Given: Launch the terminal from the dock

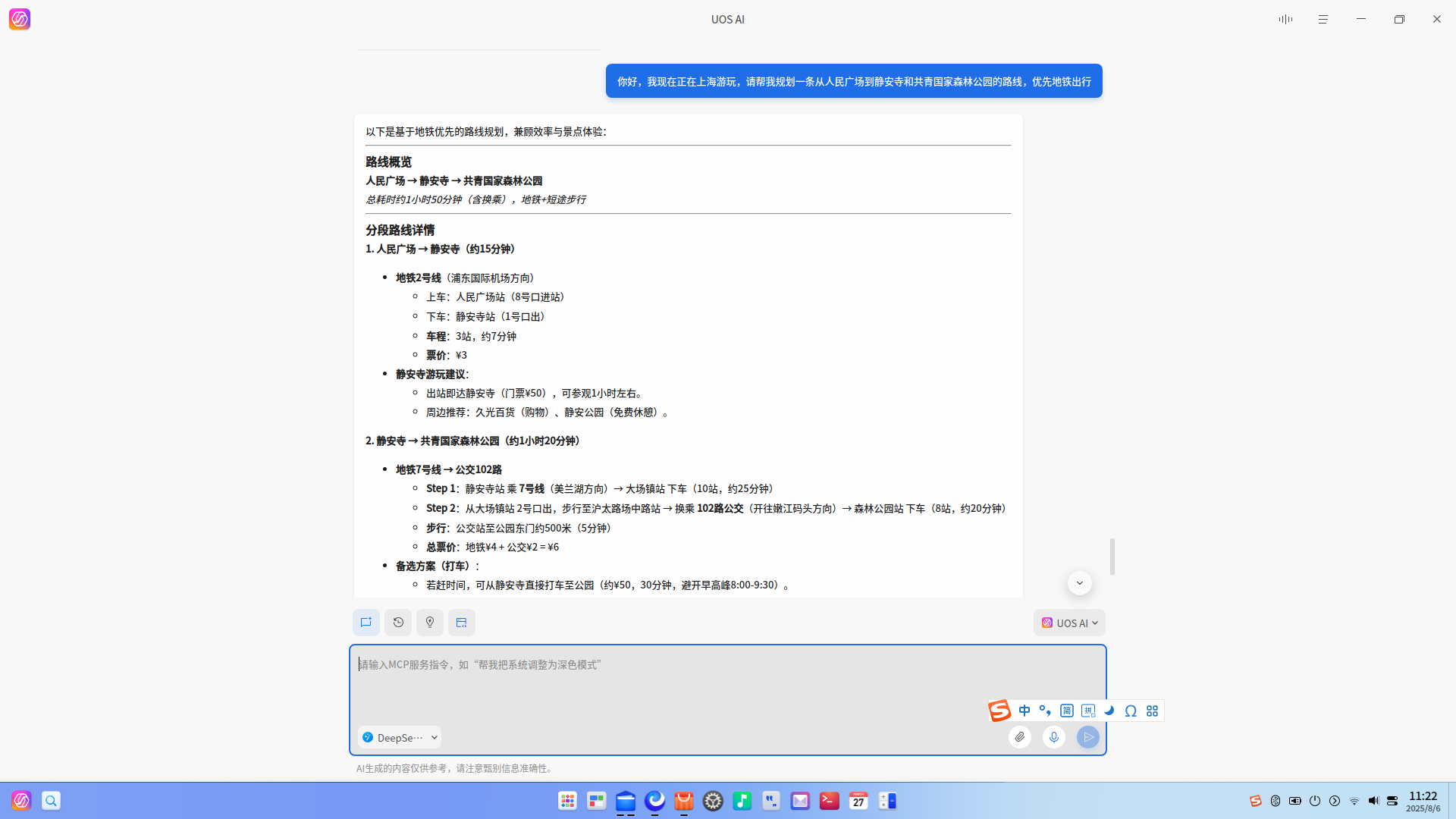Looking at the screenshot, I should coord(830,801).
